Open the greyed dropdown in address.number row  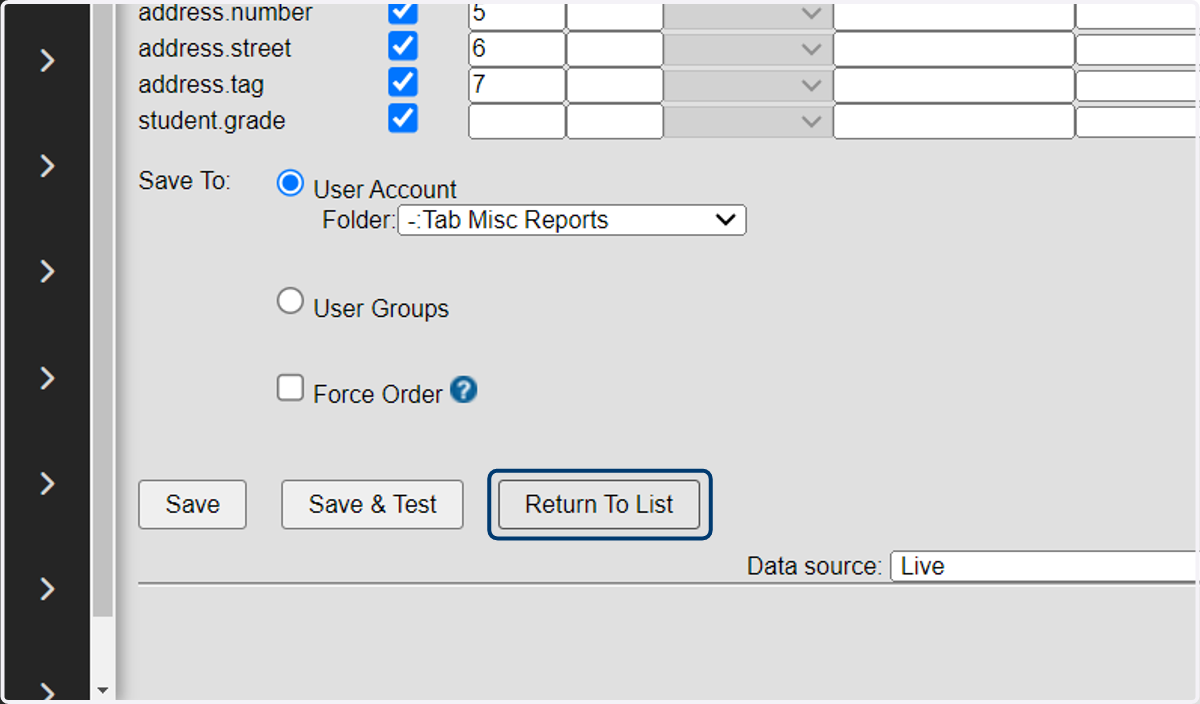[748, 15]
